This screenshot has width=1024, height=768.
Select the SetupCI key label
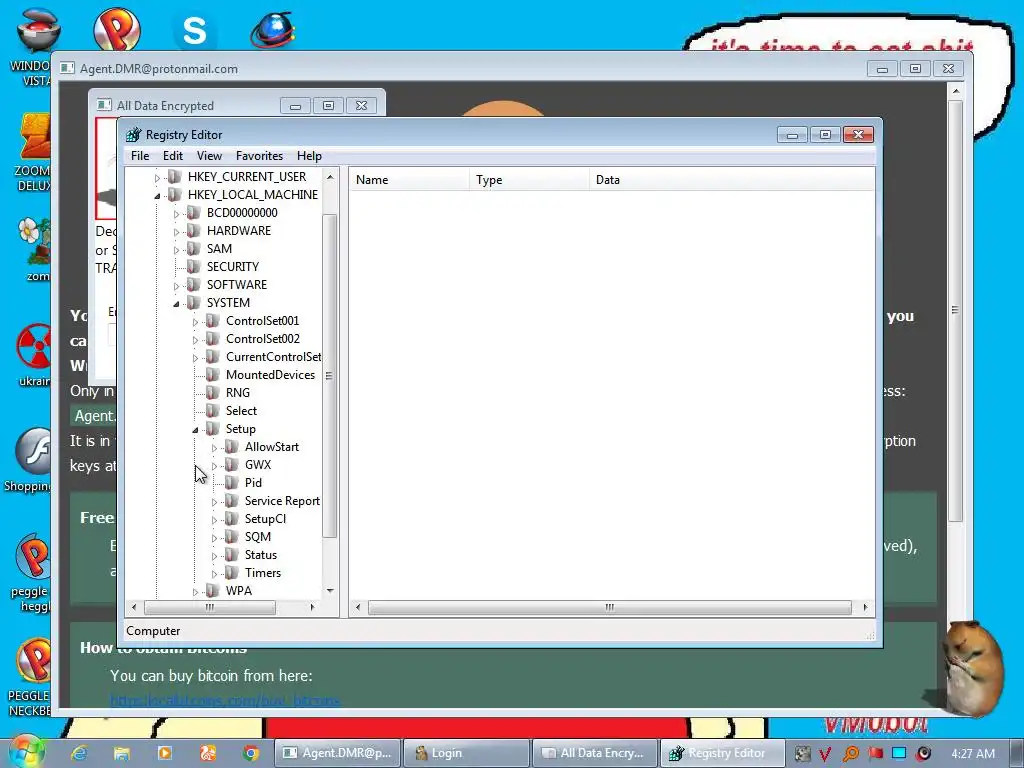point(265,519)
